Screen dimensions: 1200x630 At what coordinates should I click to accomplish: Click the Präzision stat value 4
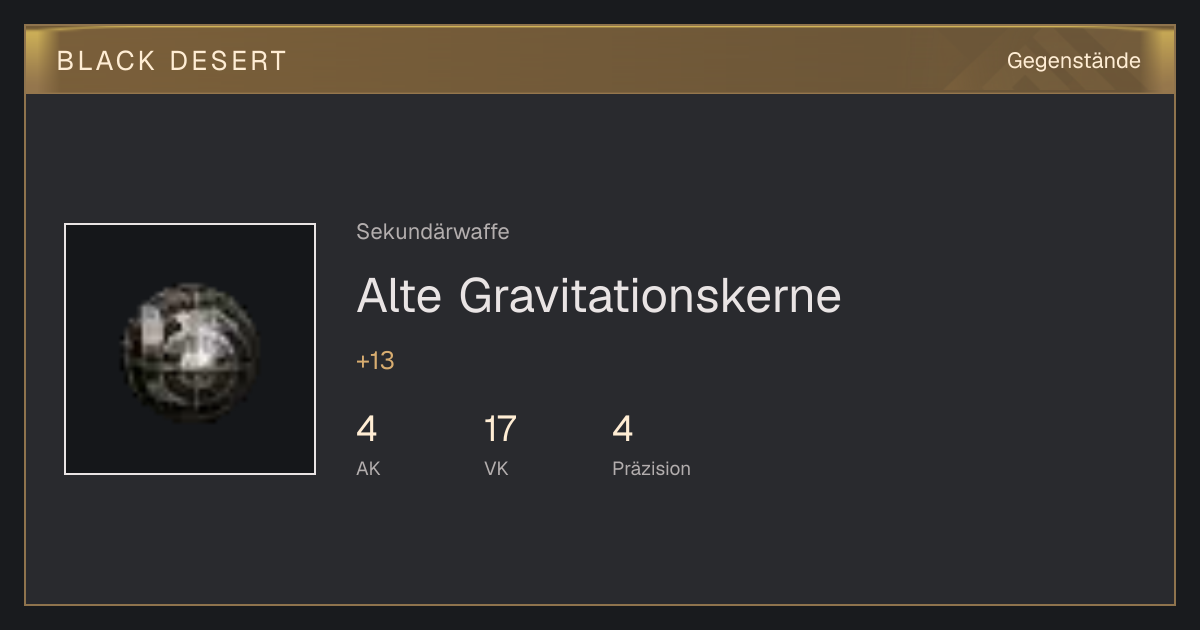pos(622,429)
